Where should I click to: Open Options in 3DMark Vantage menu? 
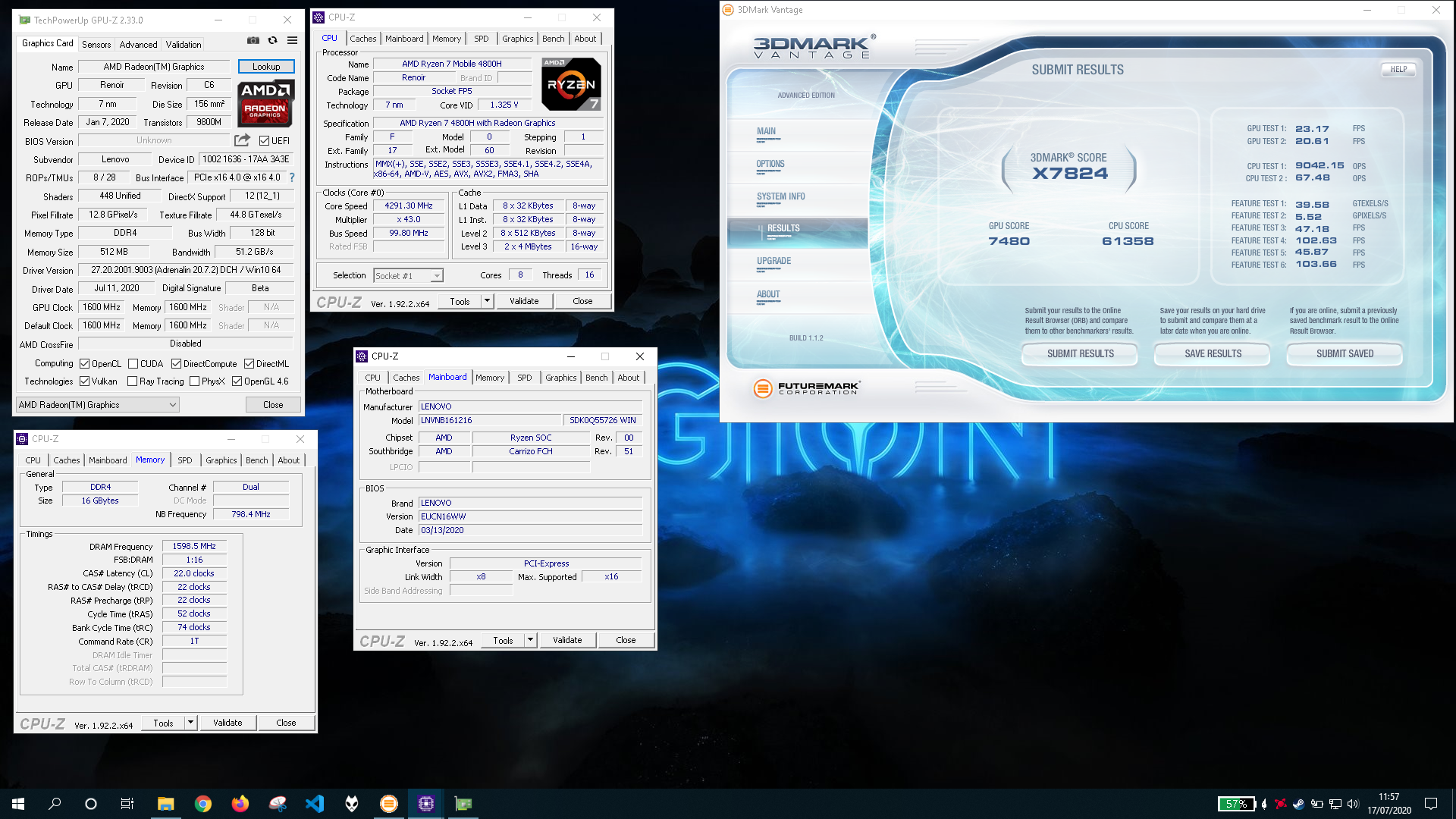point(770,164)
